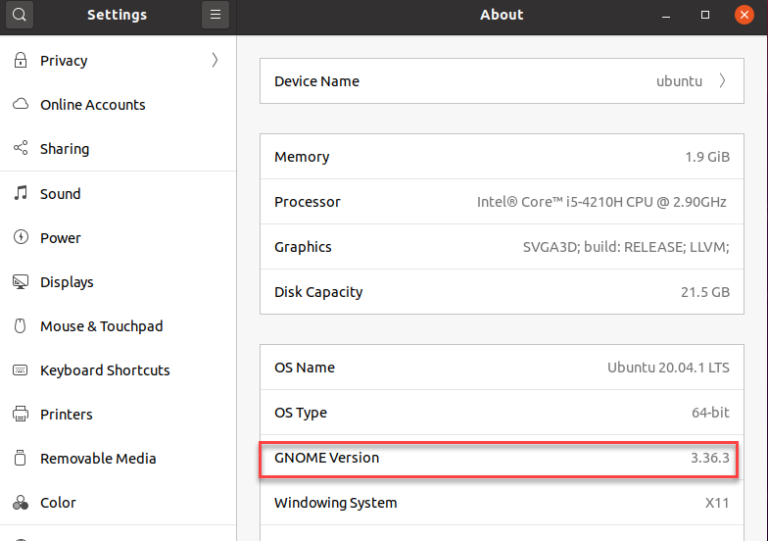Switch to Power settings
Viewport: 768px width, 541px height.
click(x=118, y=238)
